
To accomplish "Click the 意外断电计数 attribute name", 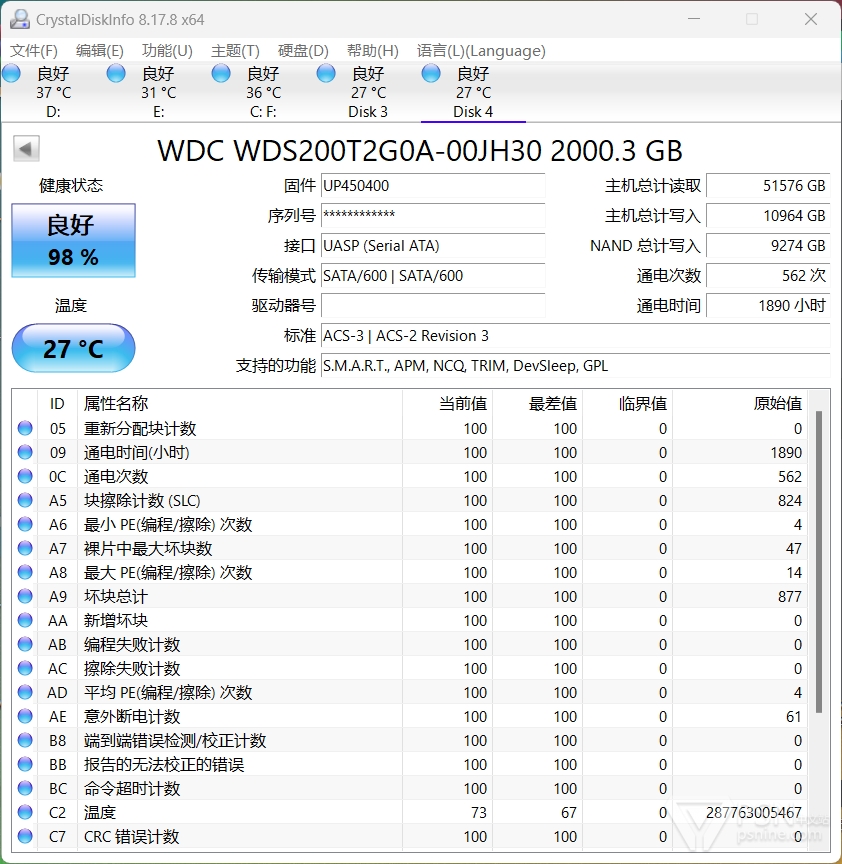I will coord(132,716).
